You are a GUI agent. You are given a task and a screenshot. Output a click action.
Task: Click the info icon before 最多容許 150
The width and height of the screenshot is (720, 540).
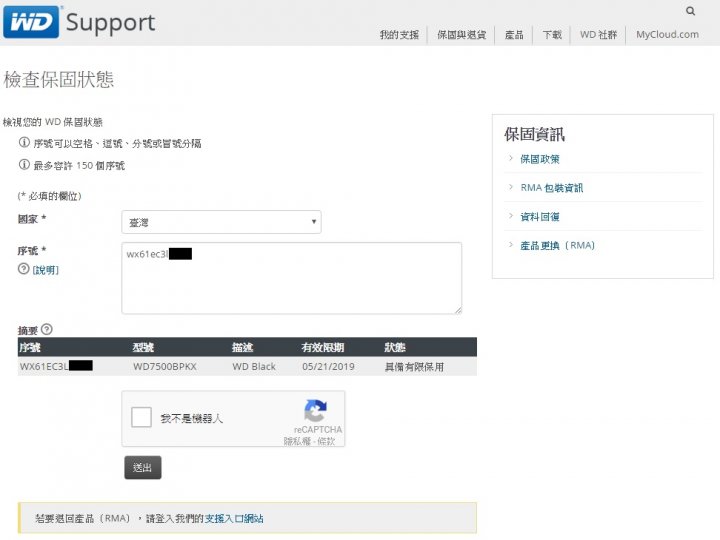(24, 164)
